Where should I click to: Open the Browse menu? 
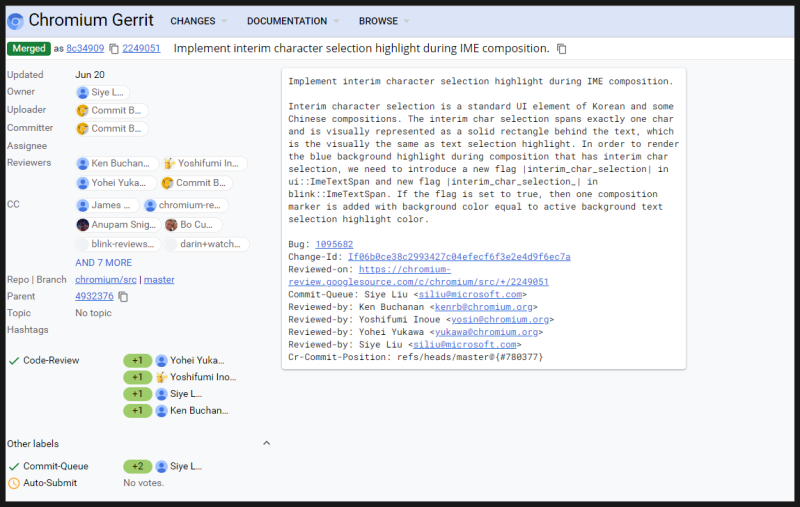point(384,21)
